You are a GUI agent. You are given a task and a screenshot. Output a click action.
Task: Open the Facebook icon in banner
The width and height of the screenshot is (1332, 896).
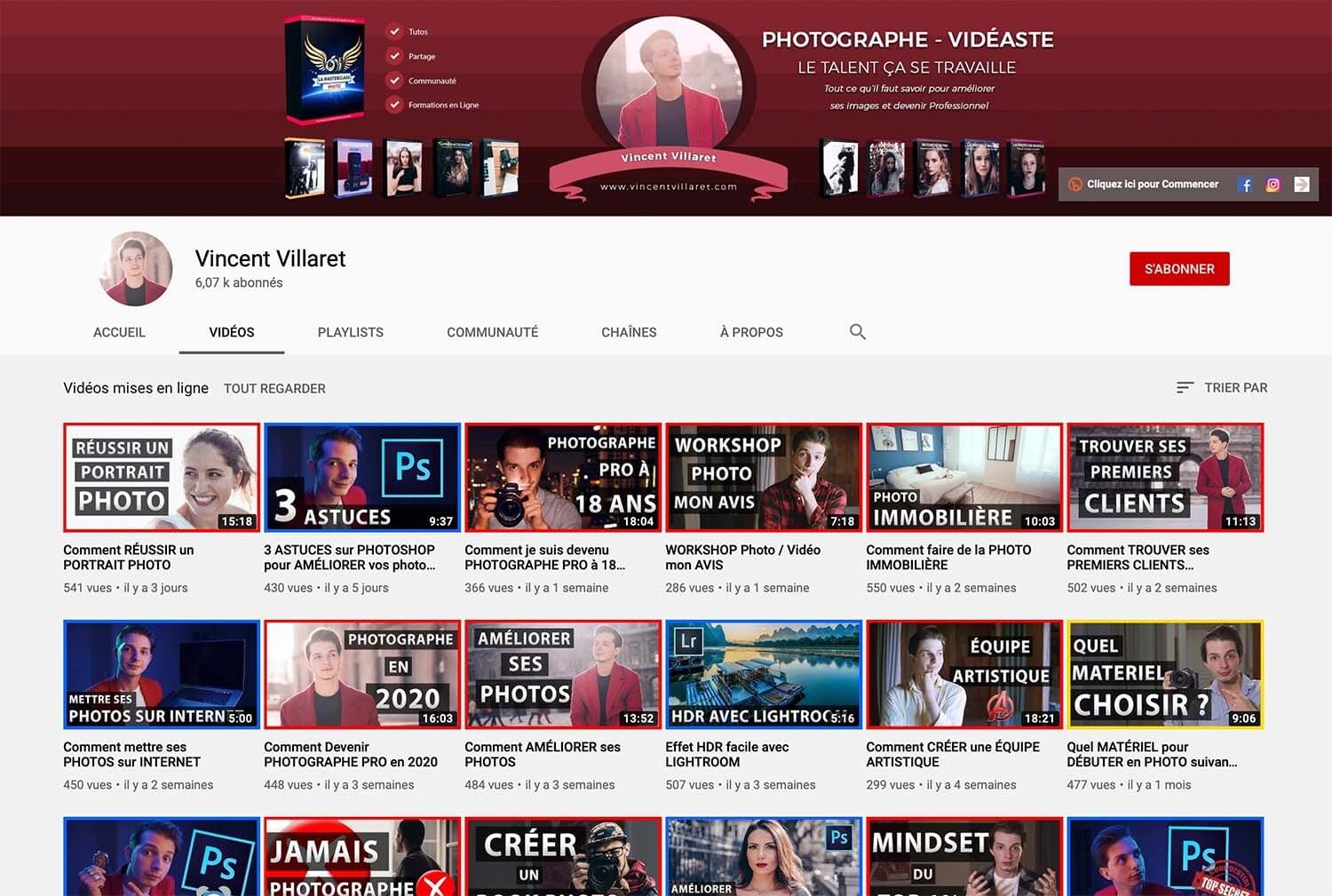click(x=1245, y=185)
